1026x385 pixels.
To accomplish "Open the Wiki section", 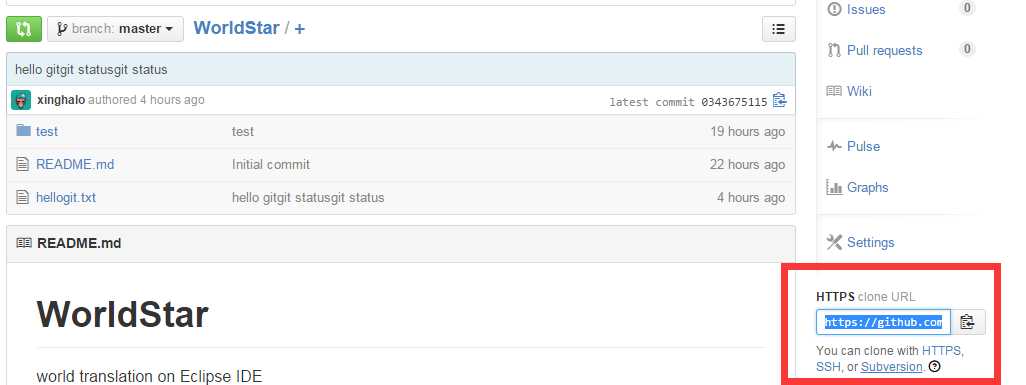I will point(858,91).
